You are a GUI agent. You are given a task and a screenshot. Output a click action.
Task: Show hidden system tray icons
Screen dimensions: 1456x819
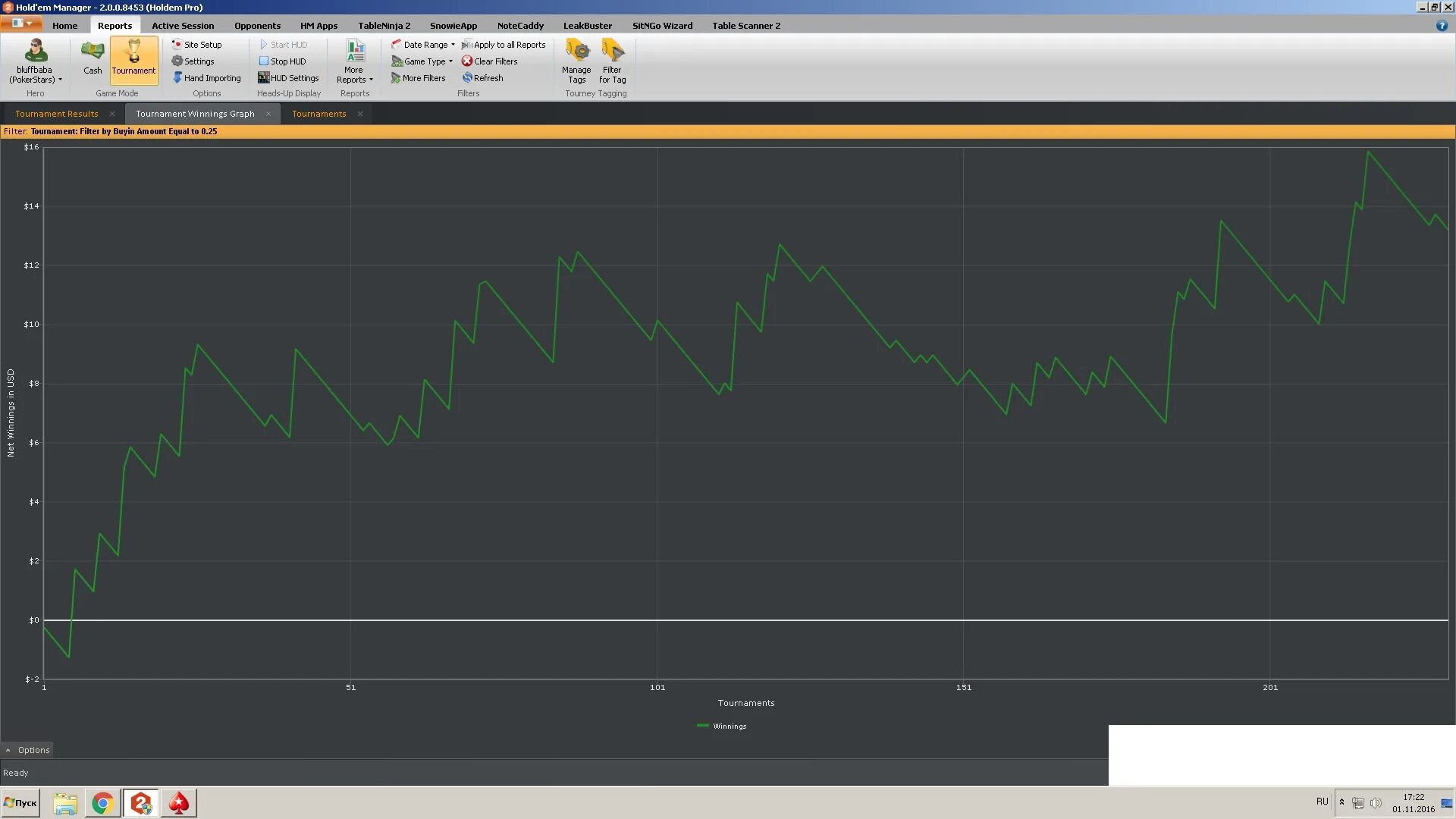tap(1341, 802)
